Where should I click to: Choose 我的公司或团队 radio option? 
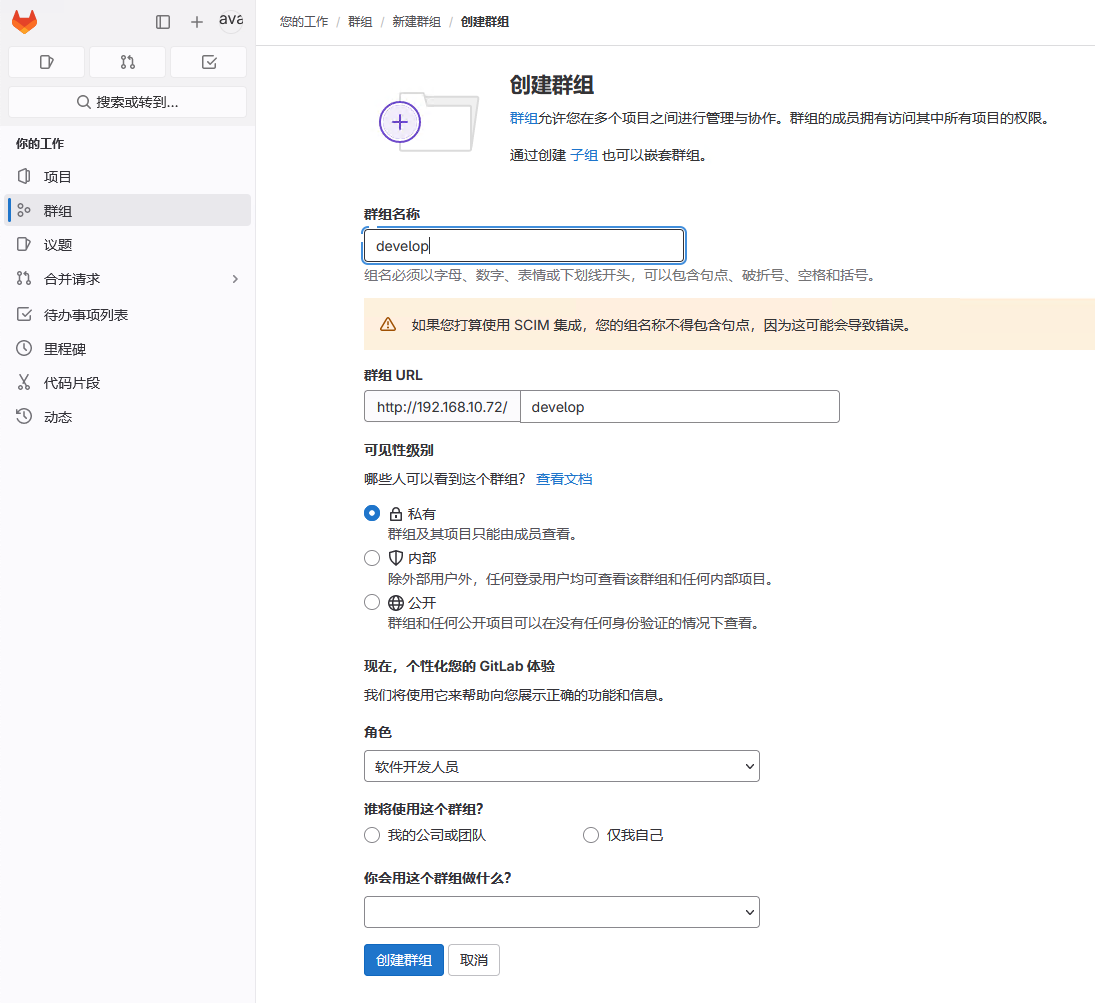(372, 835)
